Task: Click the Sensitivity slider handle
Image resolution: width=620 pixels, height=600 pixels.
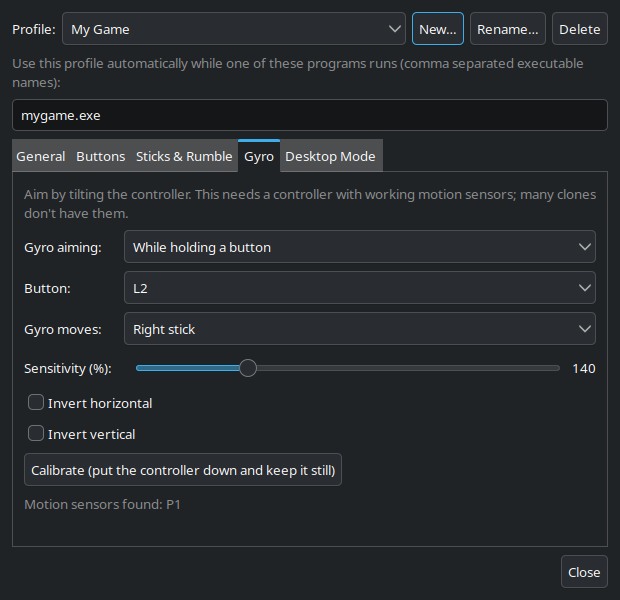Action: (248, 368)
